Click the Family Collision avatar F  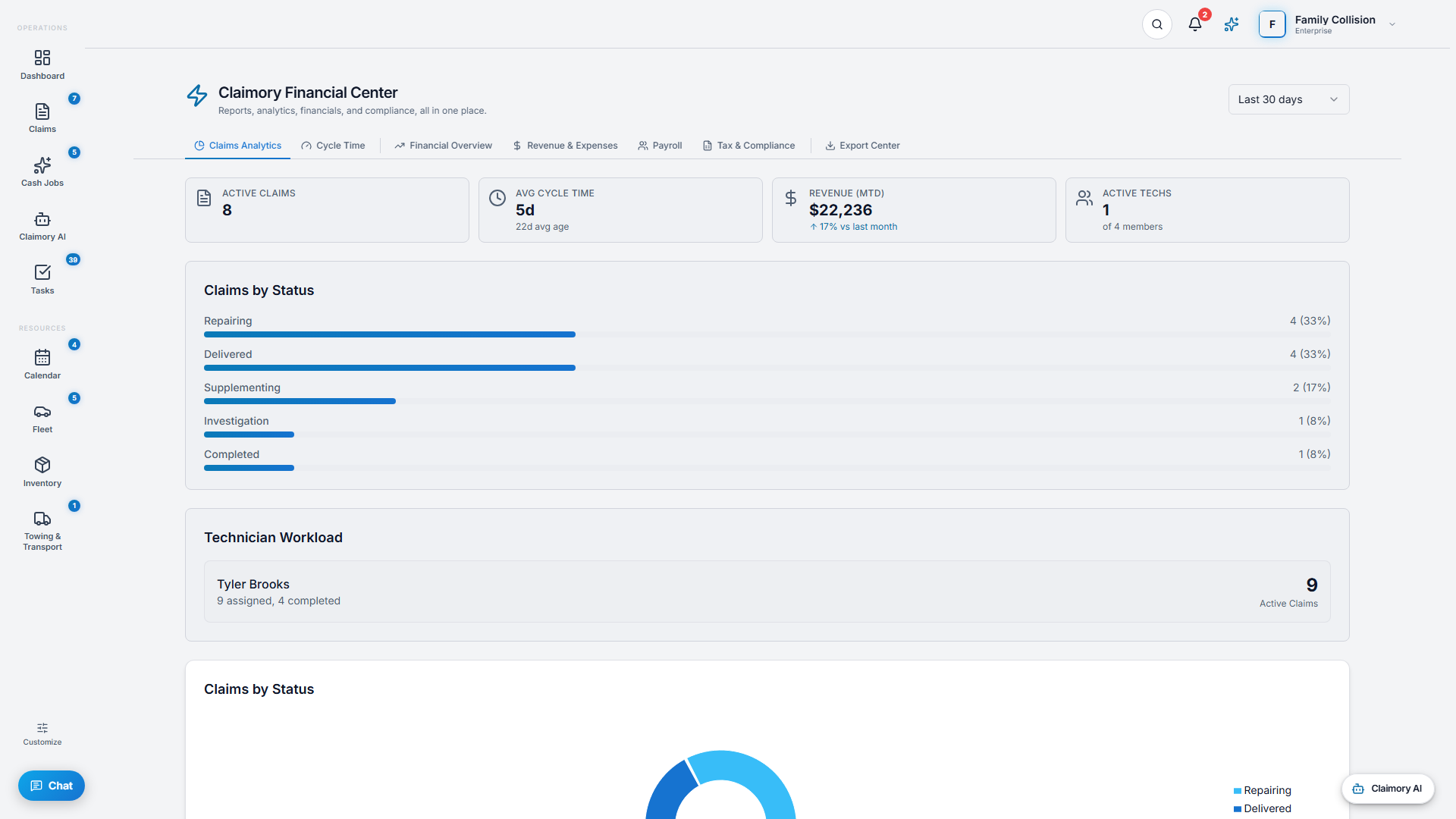pyautogui.click(x=1272, y=24)
